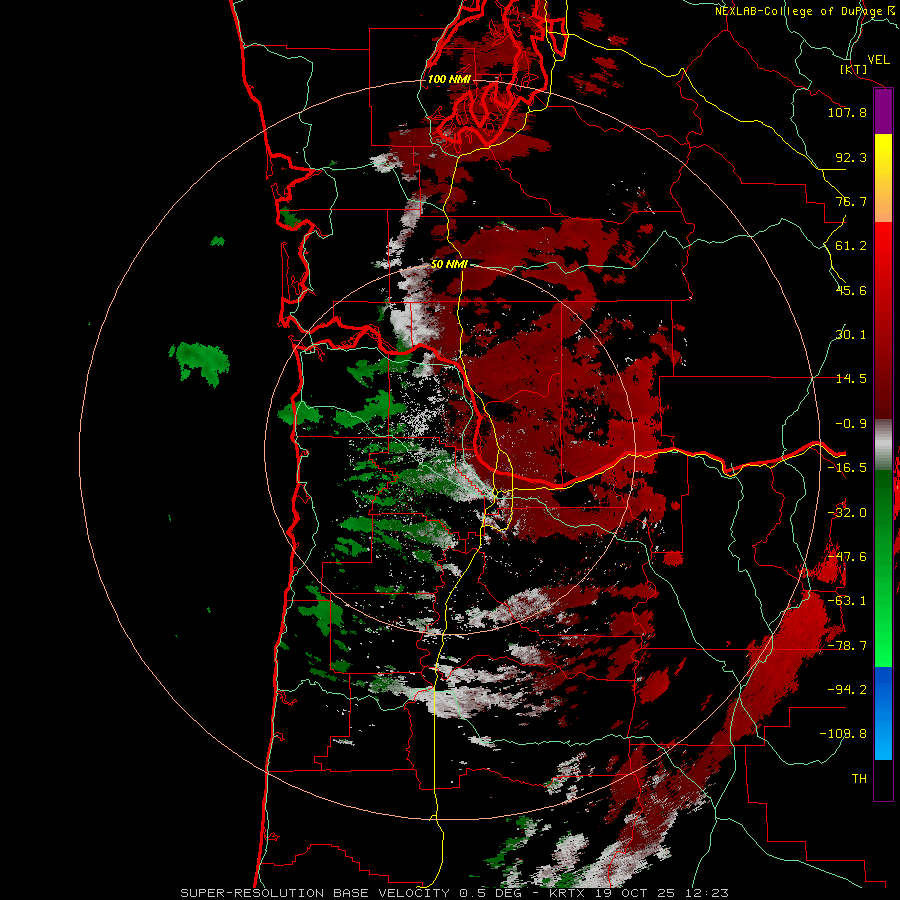Pick the purple segment of the velocity scale
This screenshot has height=900, width=900.
click(883, 112)
